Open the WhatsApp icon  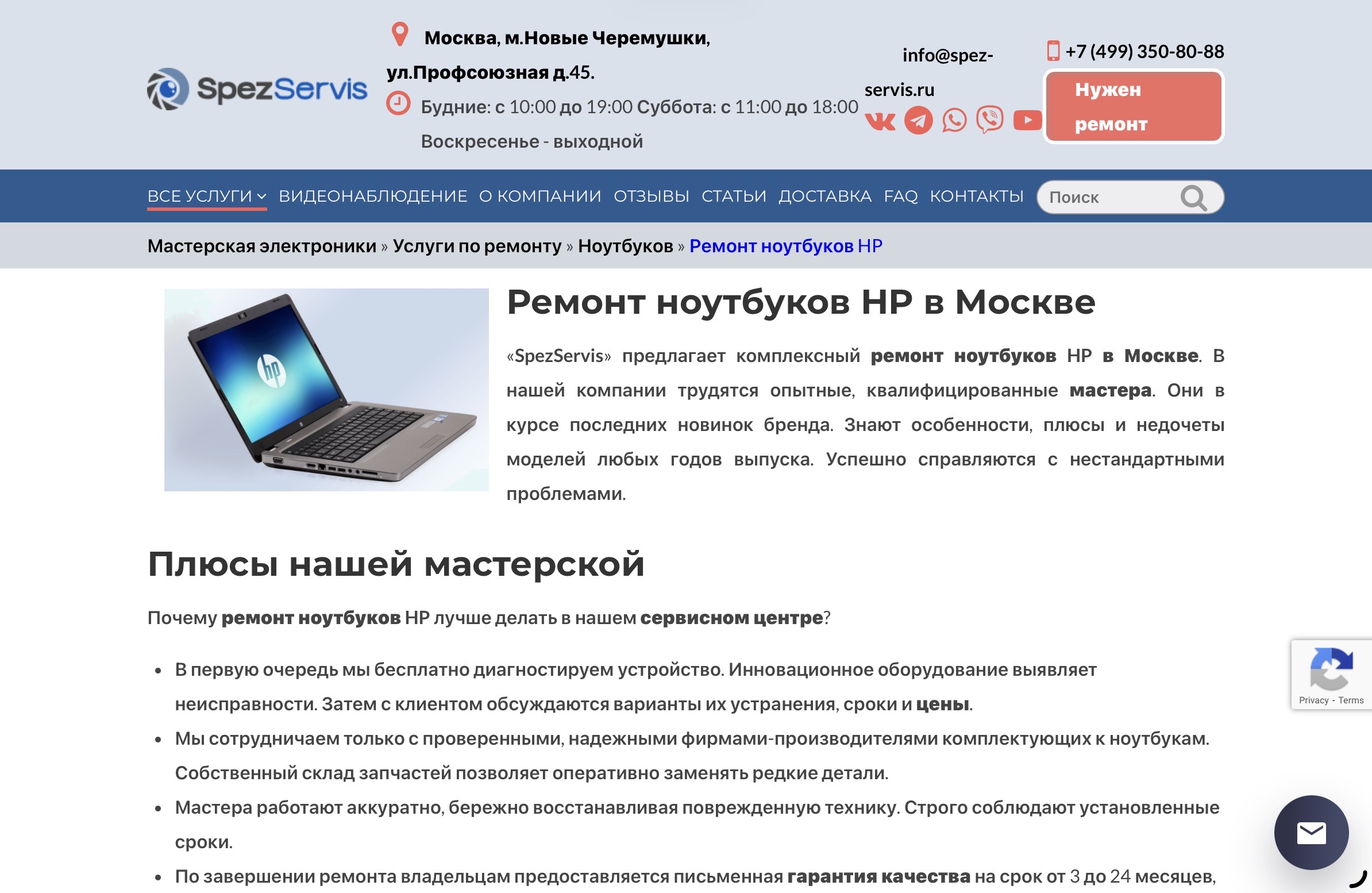coord(955,121)
